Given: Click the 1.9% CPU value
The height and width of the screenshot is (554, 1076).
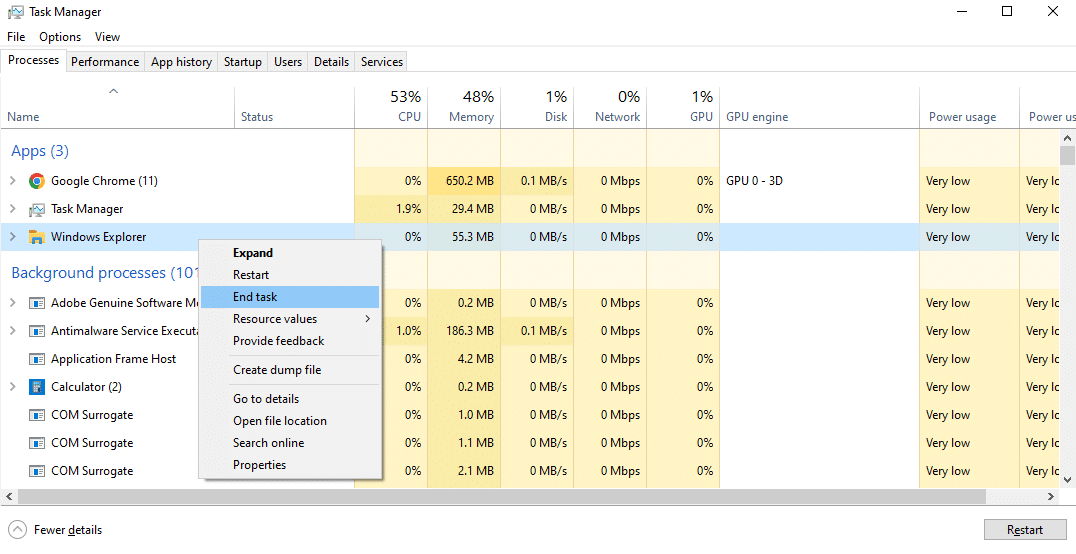Looking at the screenshot, I should [x=408, y=209].
